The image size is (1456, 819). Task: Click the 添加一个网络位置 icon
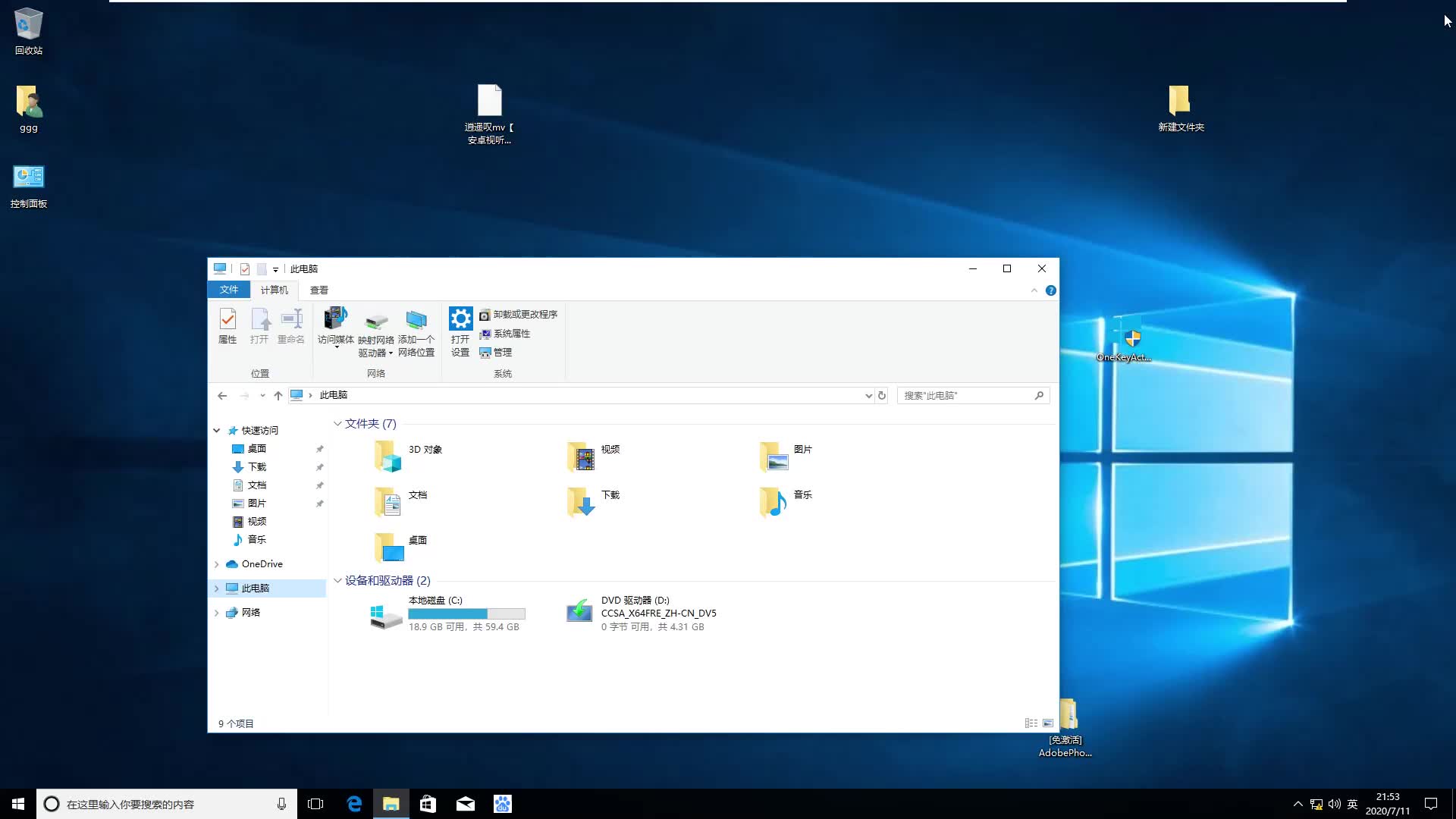(x=416, y=326)
